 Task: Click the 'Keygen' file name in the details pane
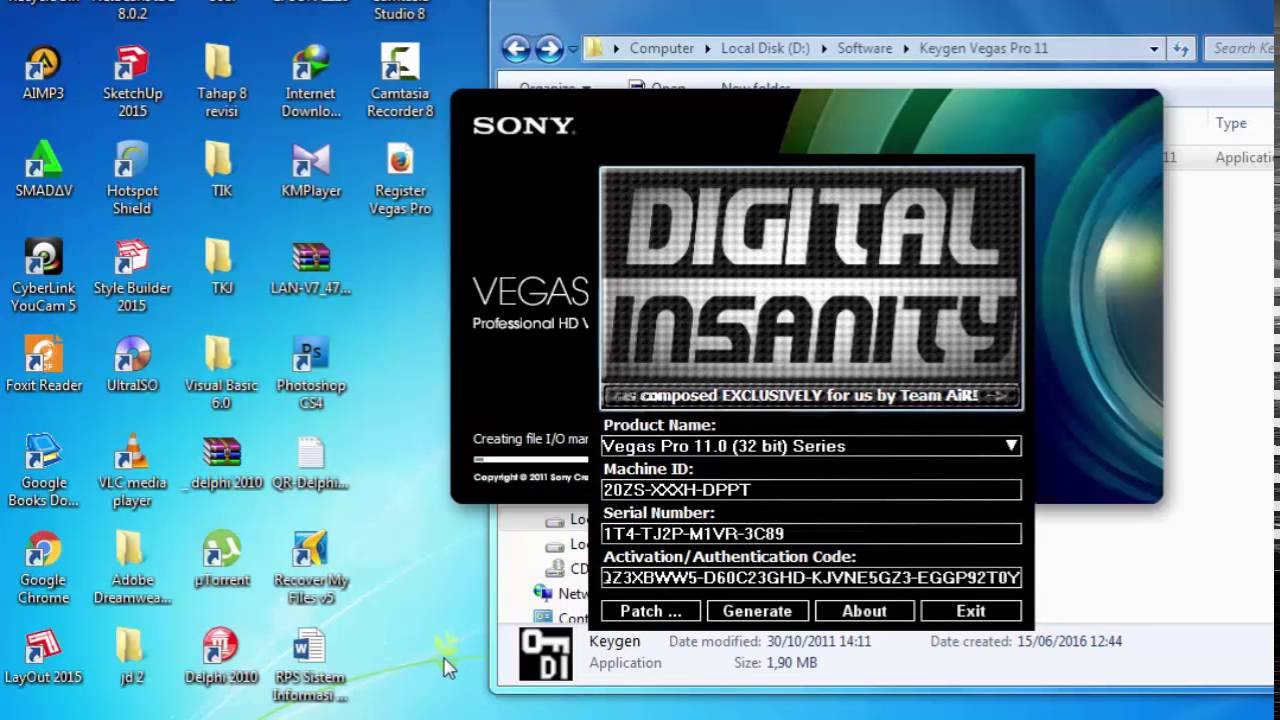(x=615, y=641)
